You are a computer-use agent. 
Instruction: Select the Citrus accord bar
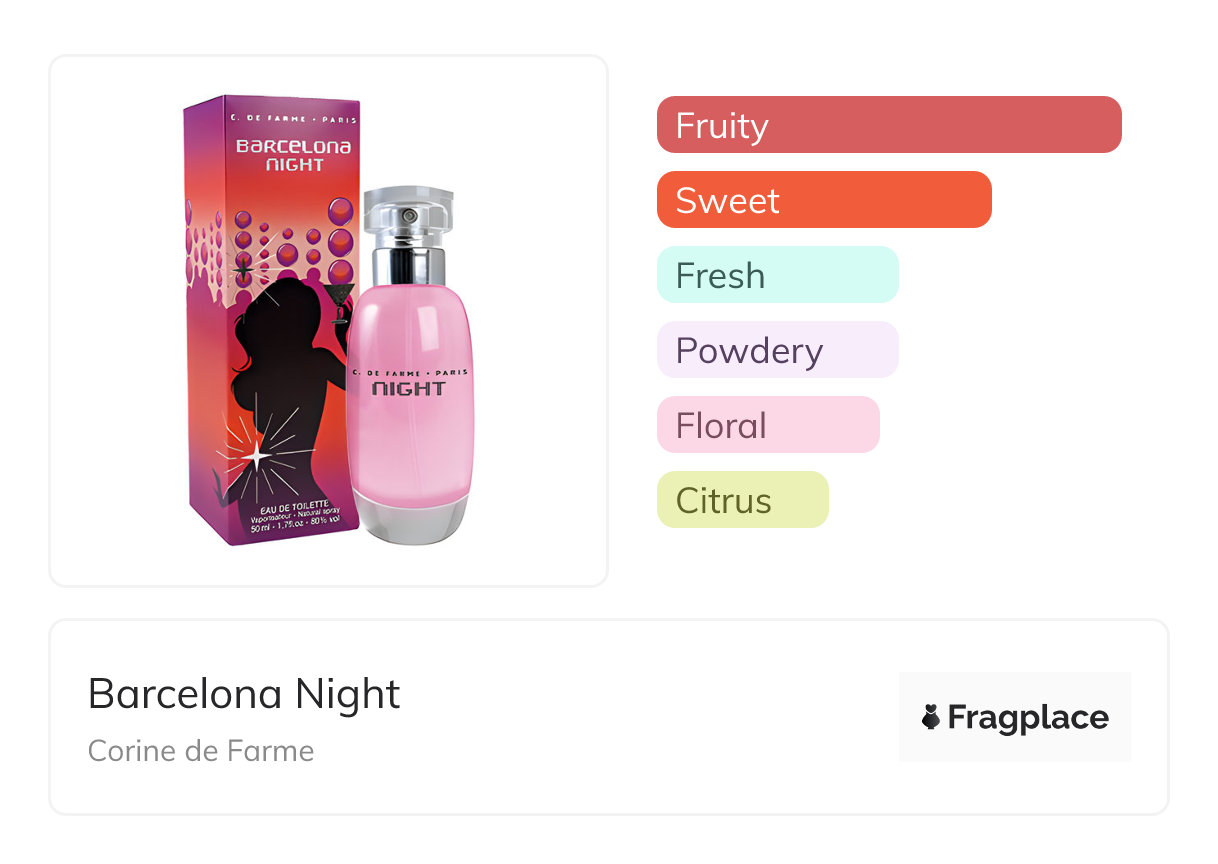point(742,500)
